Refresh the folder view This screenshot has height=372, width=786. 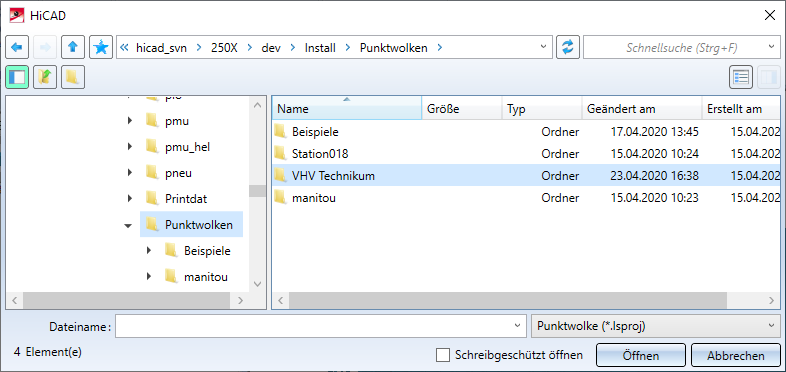click(568, 47)
